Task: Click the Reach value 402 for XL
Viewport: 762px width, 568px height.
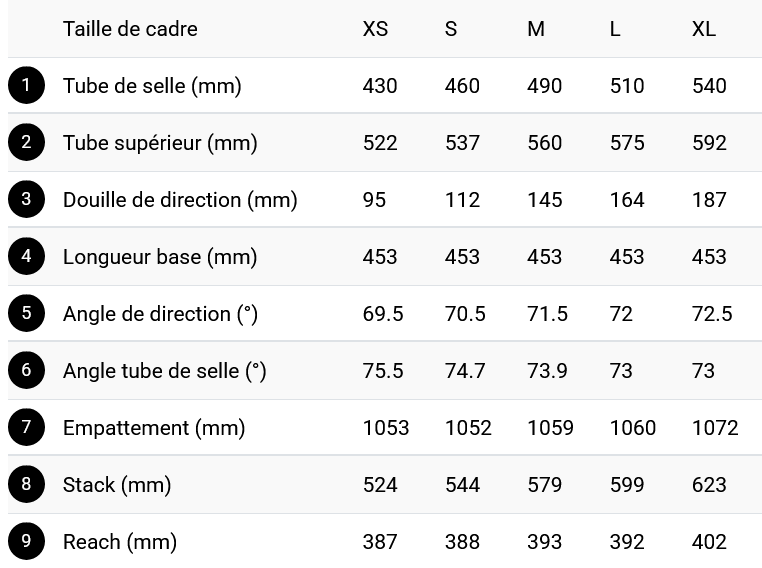Action: [709, 542]
